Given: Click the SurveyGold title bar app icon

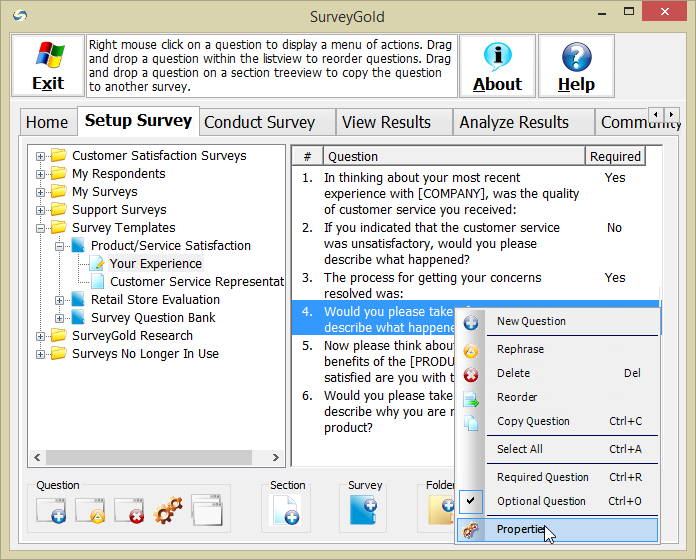Looking at the screenshot, I should [x=20, y=16].
